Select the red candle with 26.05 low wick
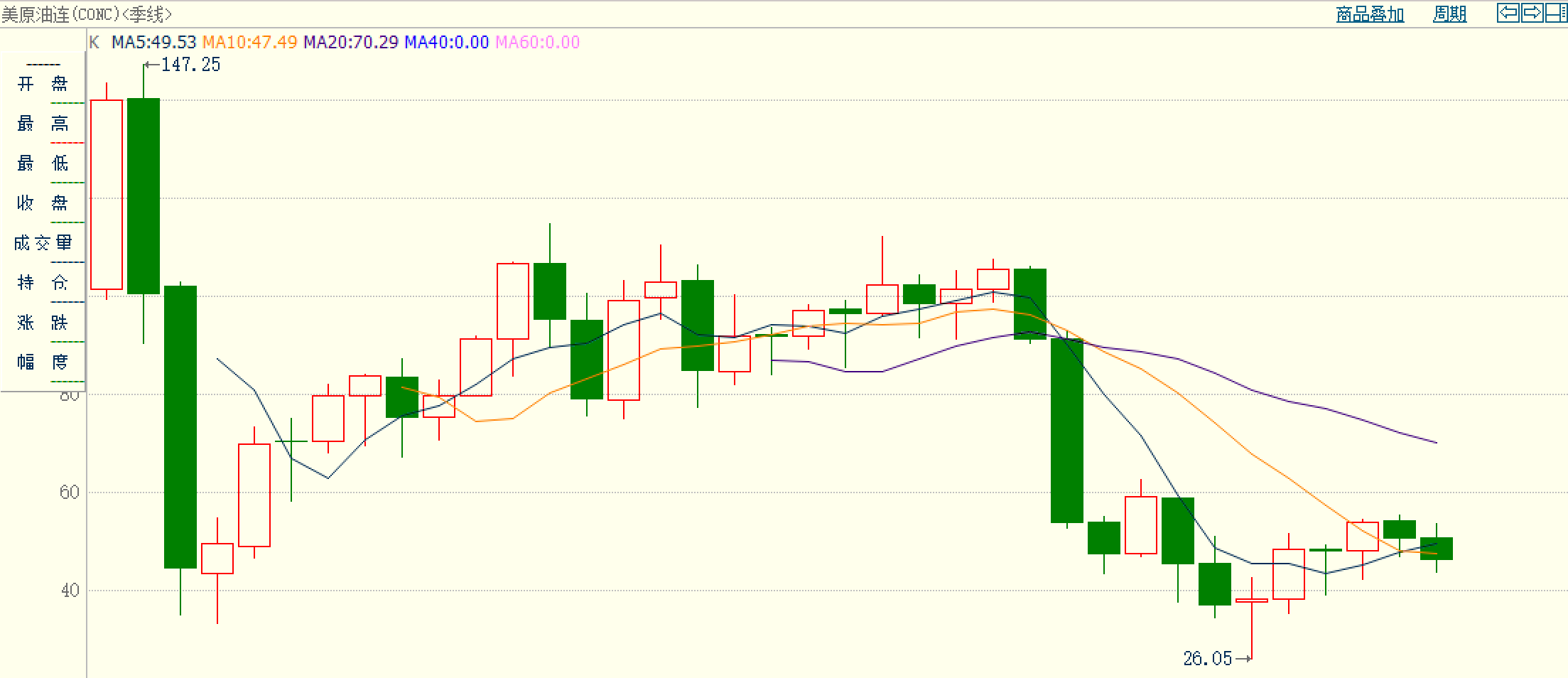This screenshot has width=1568, height=678. [1252, 601]
